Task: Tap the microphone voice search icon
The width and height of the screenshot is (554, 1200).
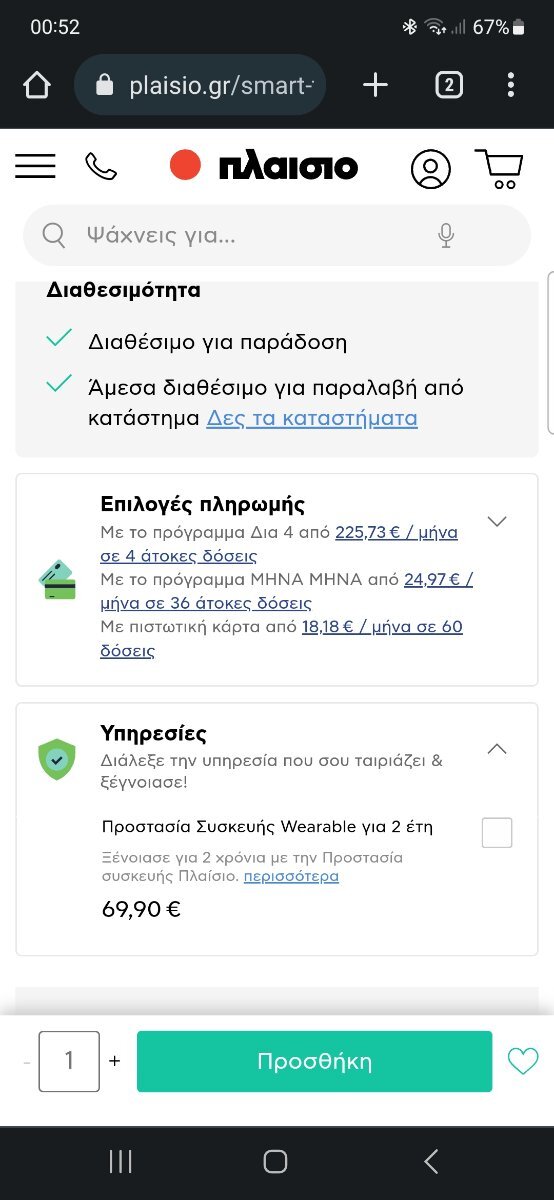Action: pyautogui.click(x=446, y=236)
